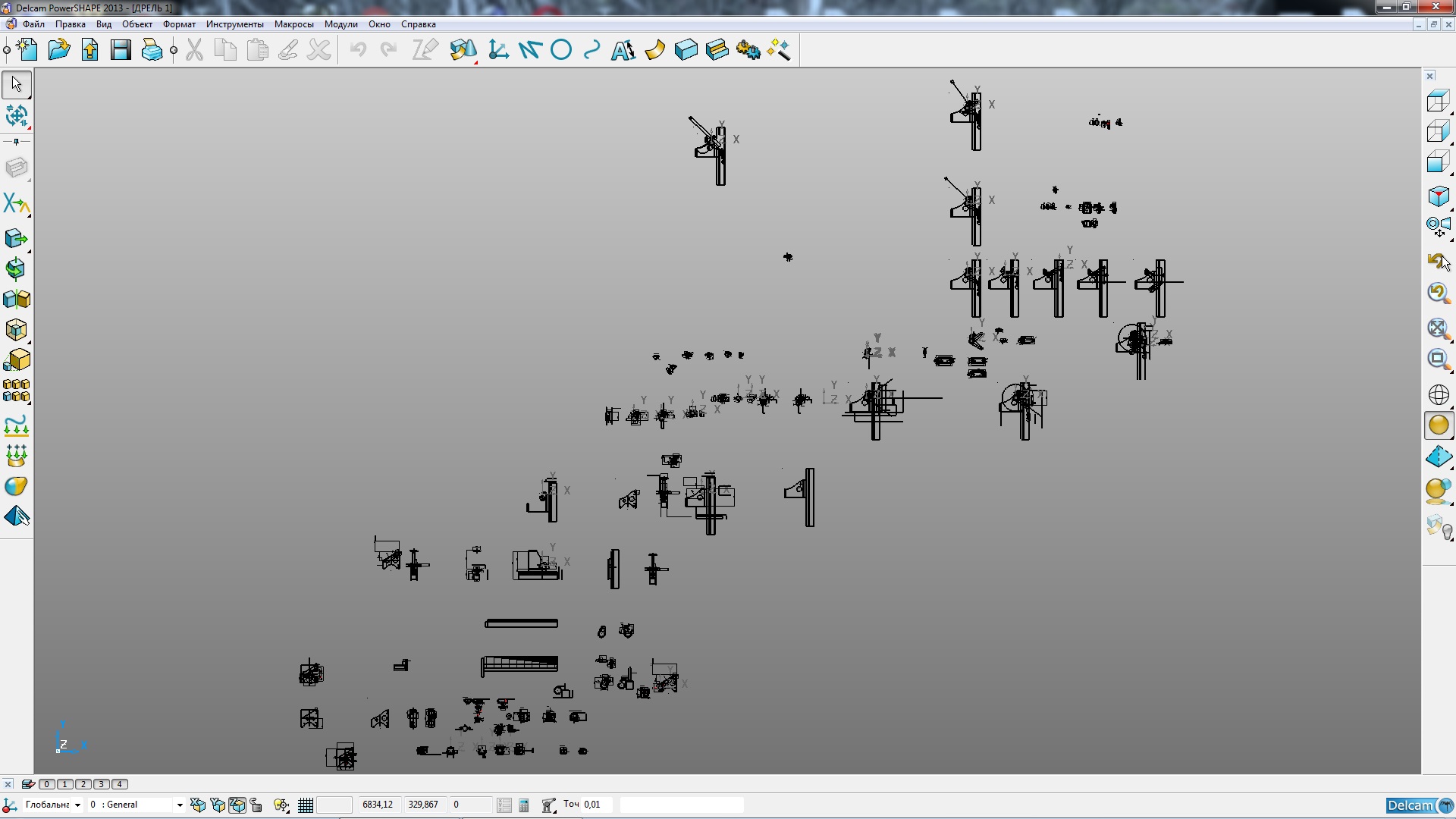This screenshot has height=819, width=1456.
Task: Open the Файл menu
Action: pyautogui.click(x=33, y=24)
